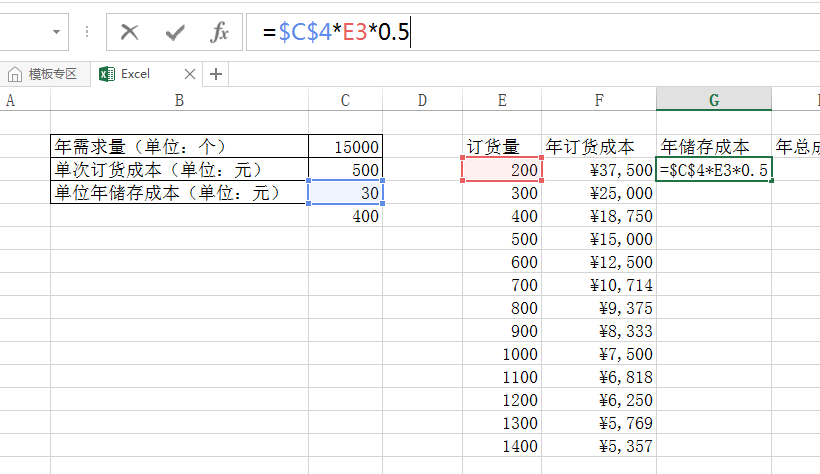Switch to the 模板专区 tab
This screenshot has width=820, height=474.
[43, 74]
